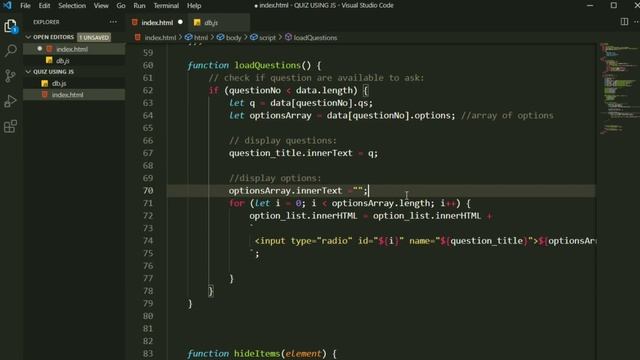Click line number 70 in gutter
Viewport: 640px width, 360px height.
click(x=148, y=191)
